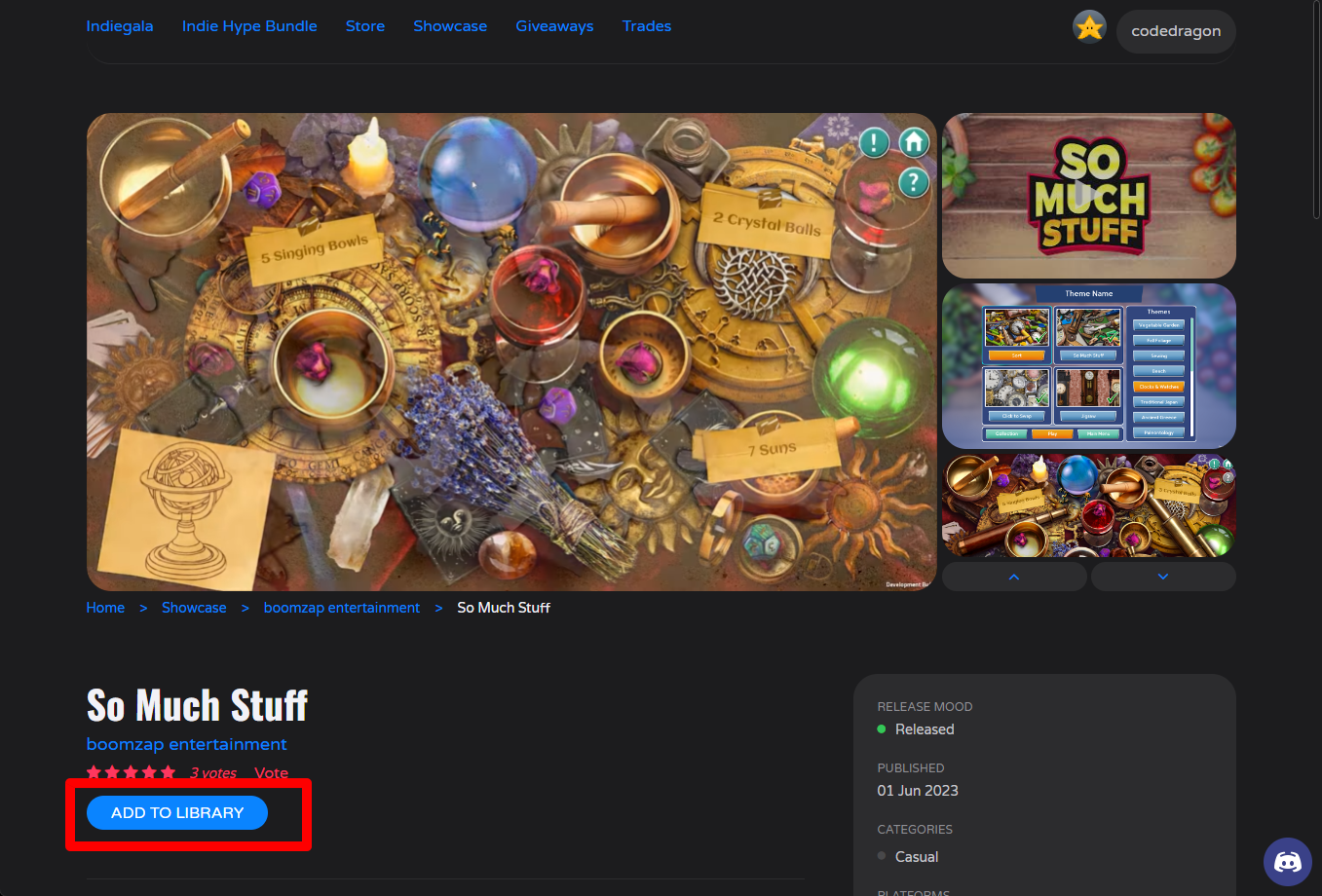Go to the Store menu item

point(365,26)
